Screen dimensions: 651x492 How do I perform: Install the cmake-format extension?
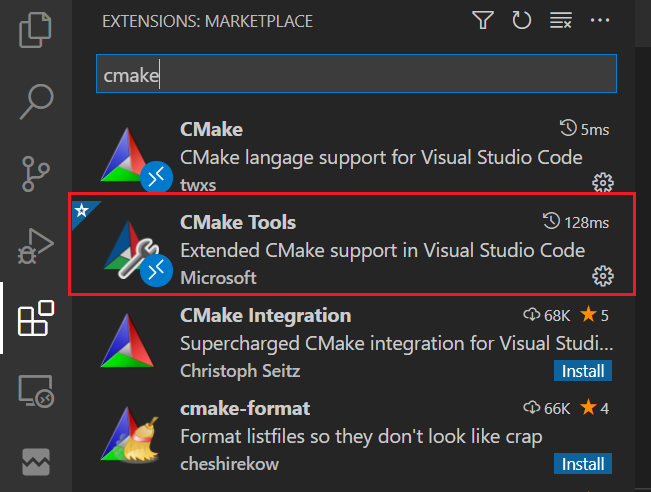tap(582, 464)
